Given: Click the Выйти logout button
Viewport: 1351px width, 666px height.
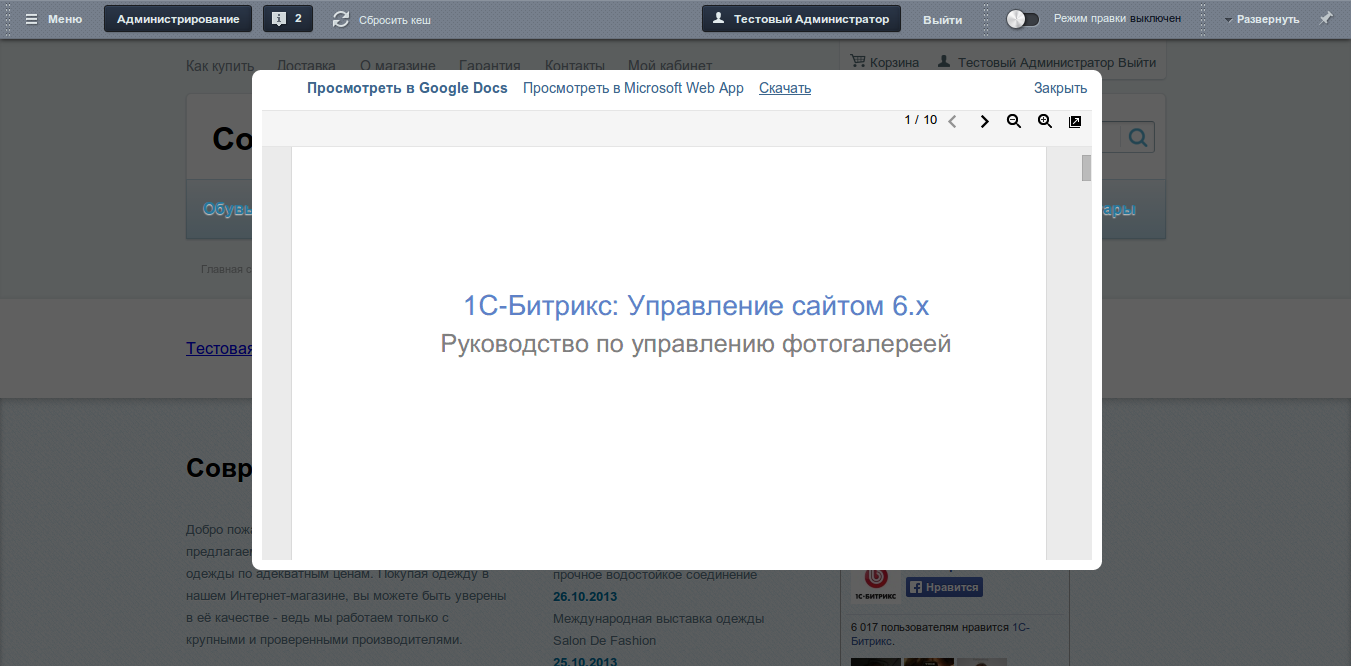Looking at the screenshot, I should pyautogui.click(x=941, y=18).
